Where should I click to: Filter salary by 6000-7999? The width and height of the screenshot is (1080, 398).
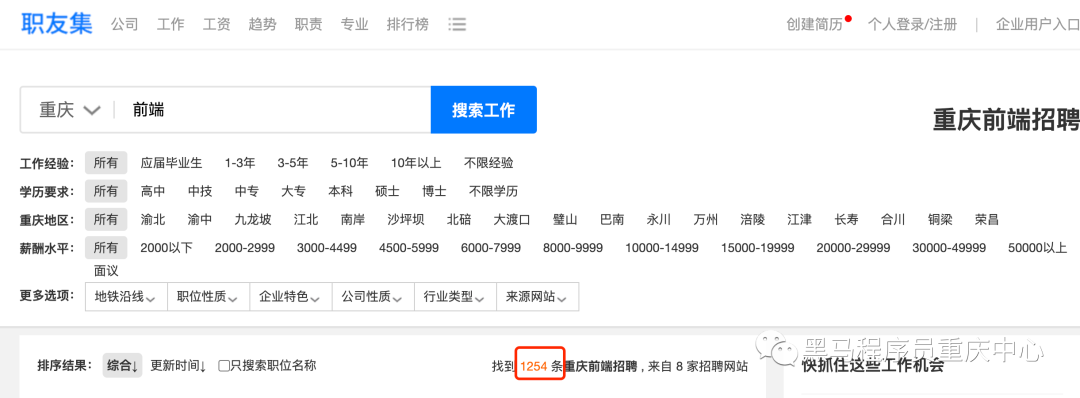[490, 247]
